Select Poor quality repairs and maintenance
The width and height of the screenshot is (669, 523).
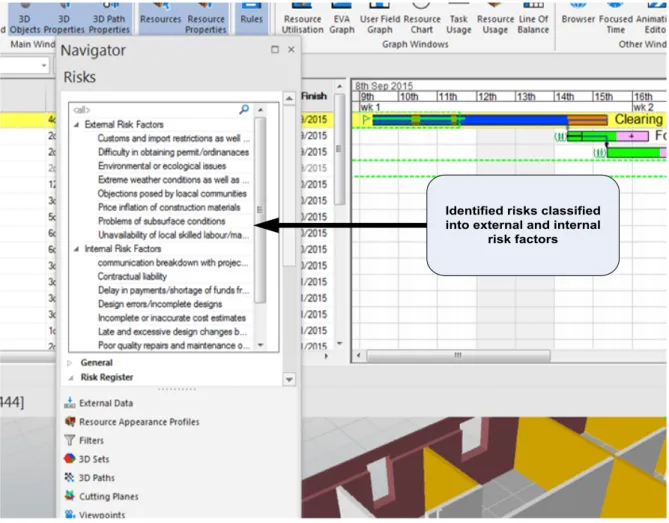coord(173,345)
